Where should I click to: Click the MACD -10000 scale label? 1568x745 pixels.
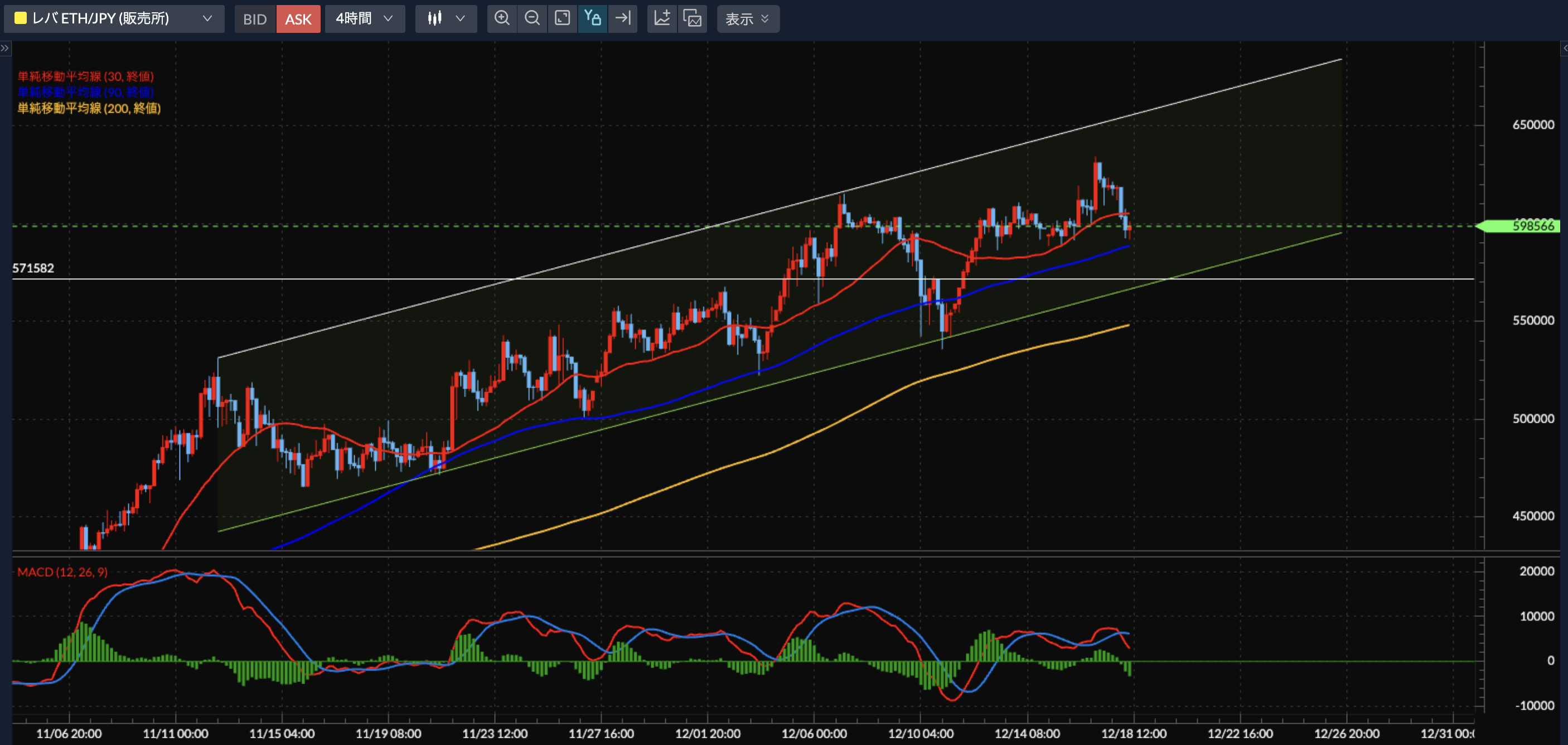coord(1534,705)
